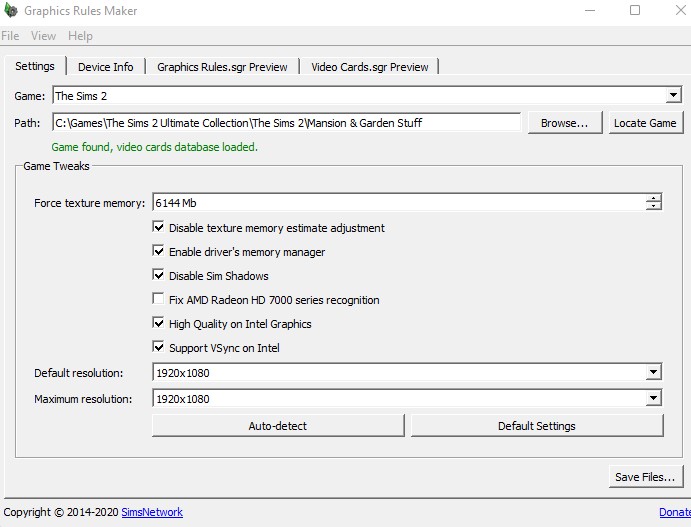Uncheck Disable Sim Shadows

click(158, 275)
